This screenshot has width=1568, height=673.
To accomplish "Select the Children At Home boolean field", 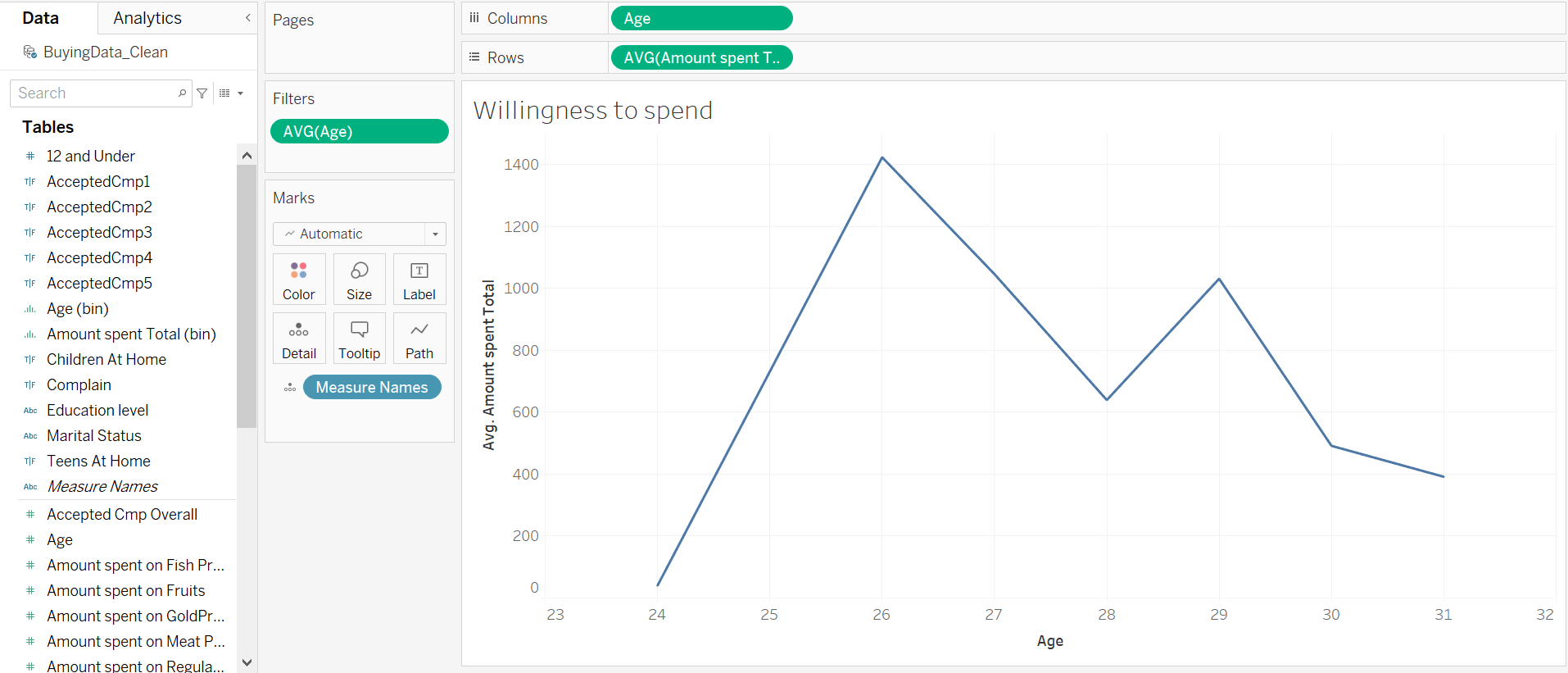I will click(106, 359).
